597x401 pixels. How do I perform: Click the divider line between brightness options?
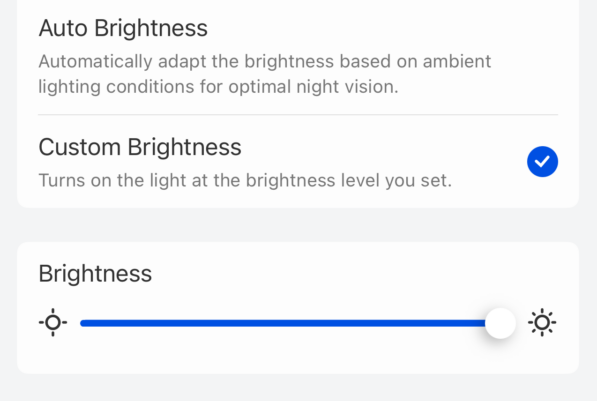pos(298,114)
